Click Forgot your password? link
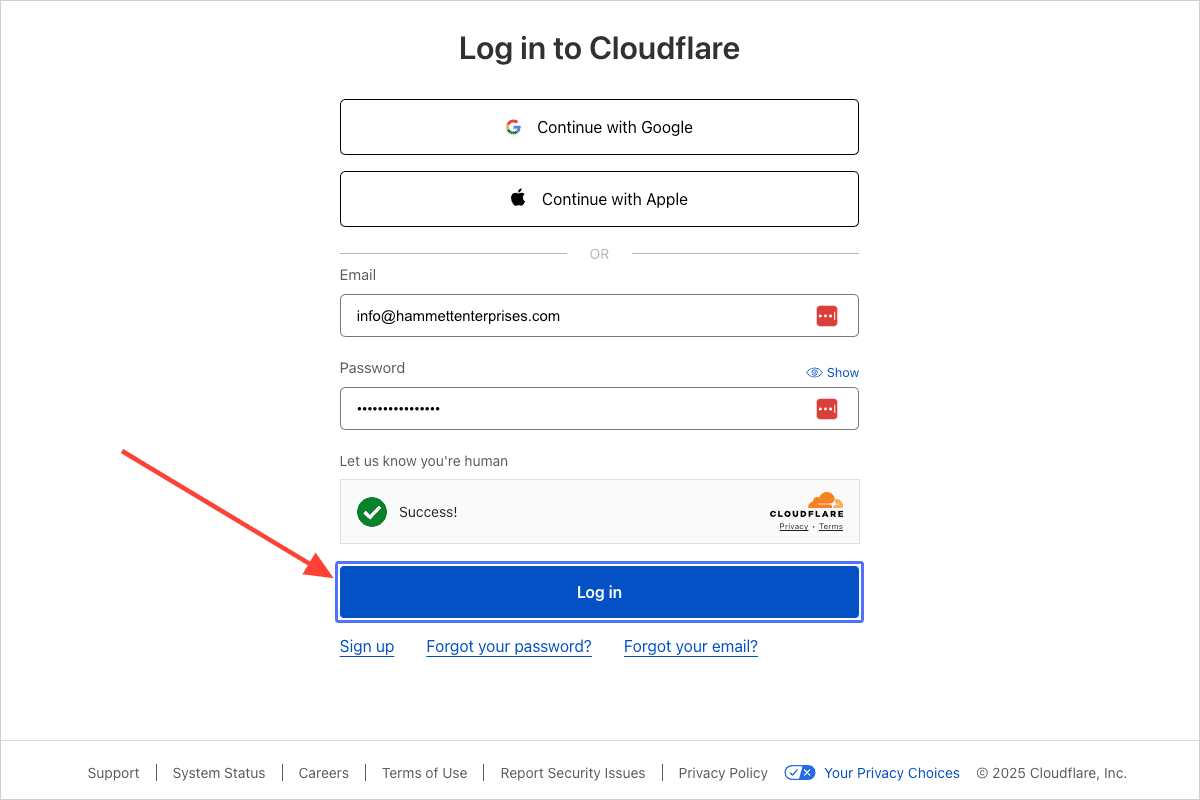 coord(509,647)
